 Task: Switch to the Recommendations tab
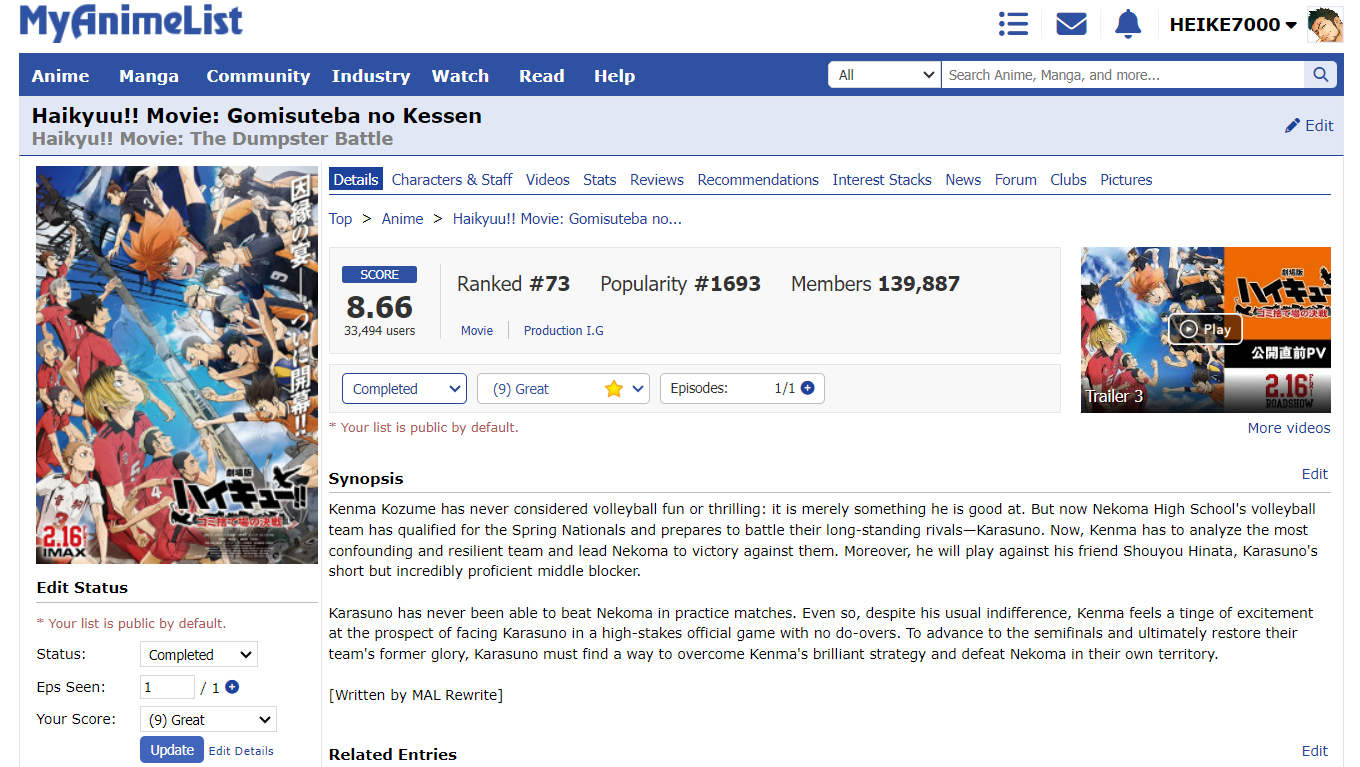(x=758, y=180)
